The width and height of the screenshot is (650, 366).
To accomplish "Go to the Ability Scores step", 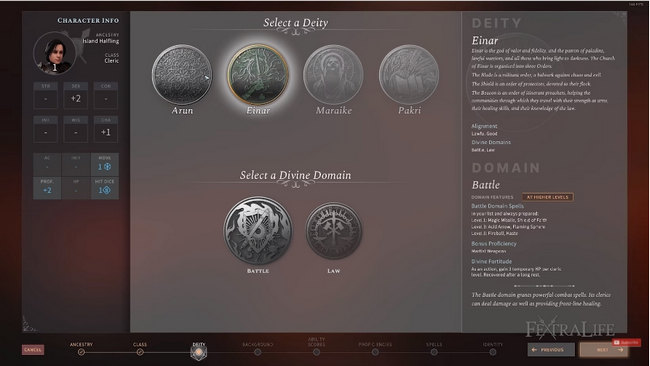I will 316,352.
